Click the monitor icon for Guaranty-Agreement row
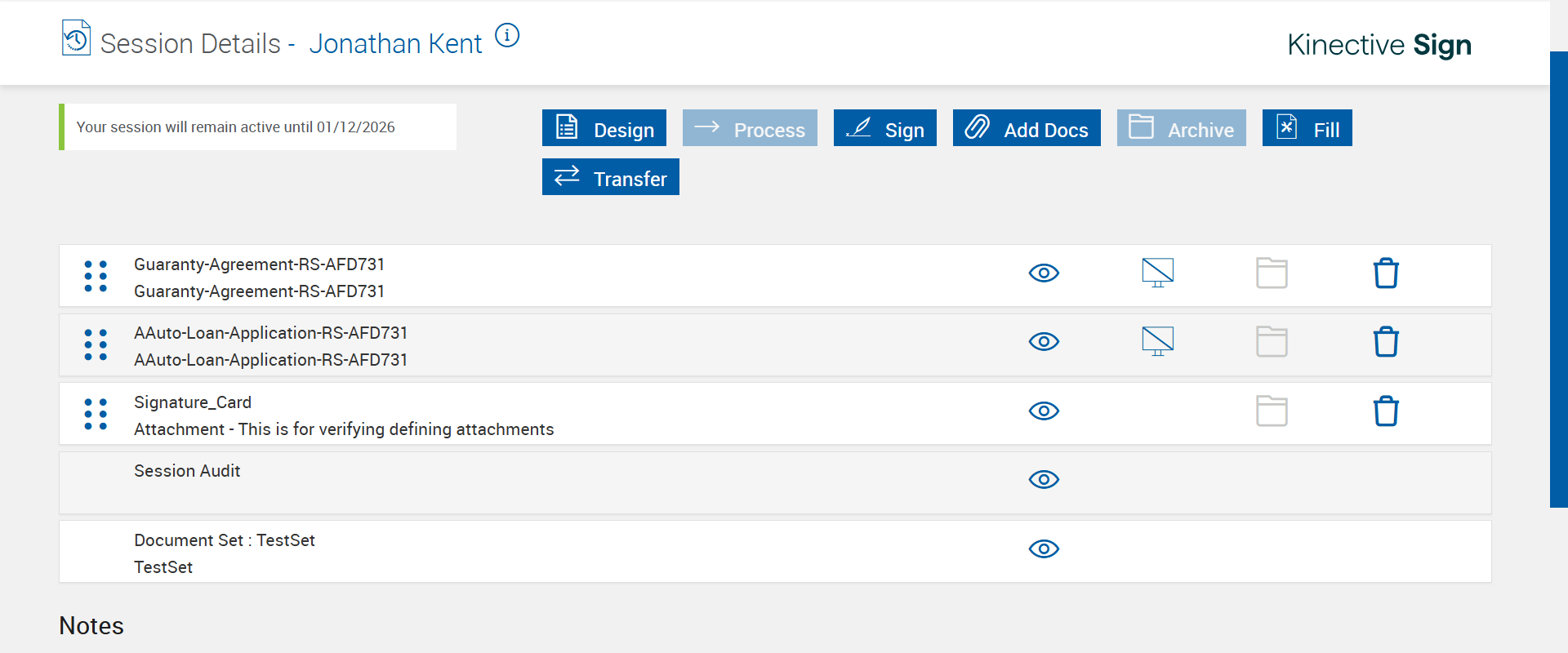The height and width of the screenshot is (653, 1568). pyautogui.click(x=1157, y=273)
